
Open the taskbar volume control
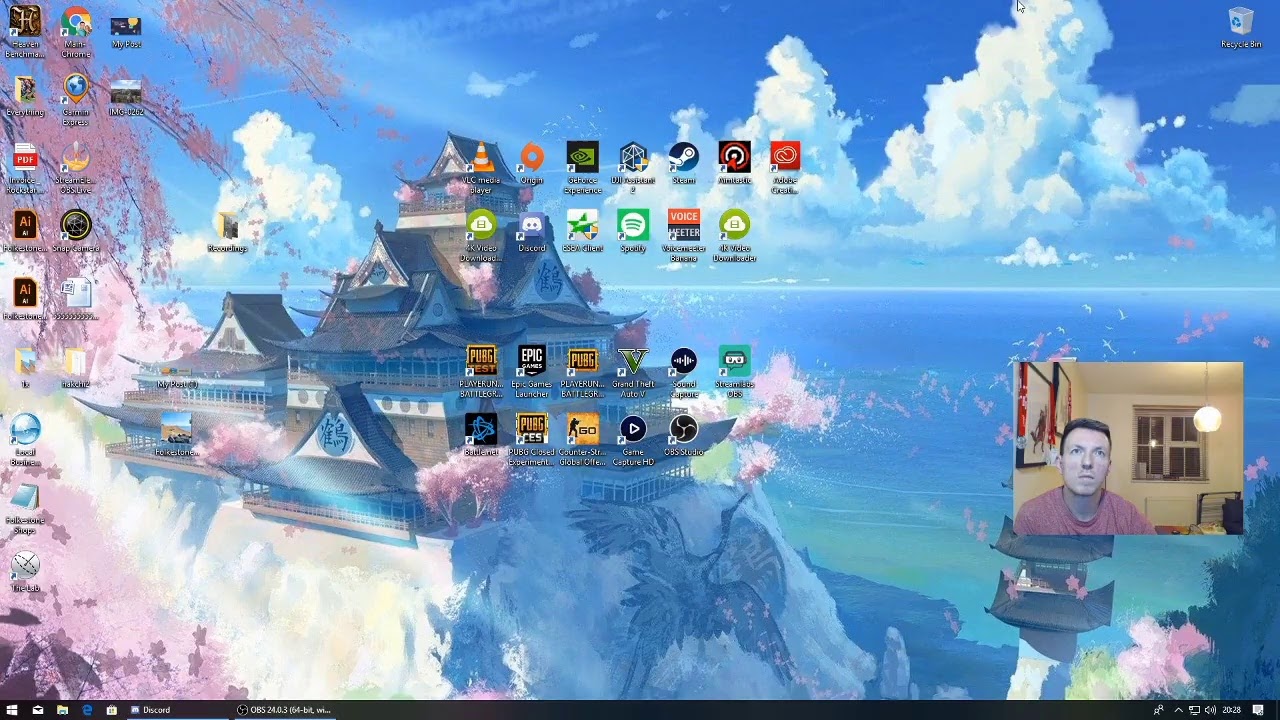coord(1210,710)
